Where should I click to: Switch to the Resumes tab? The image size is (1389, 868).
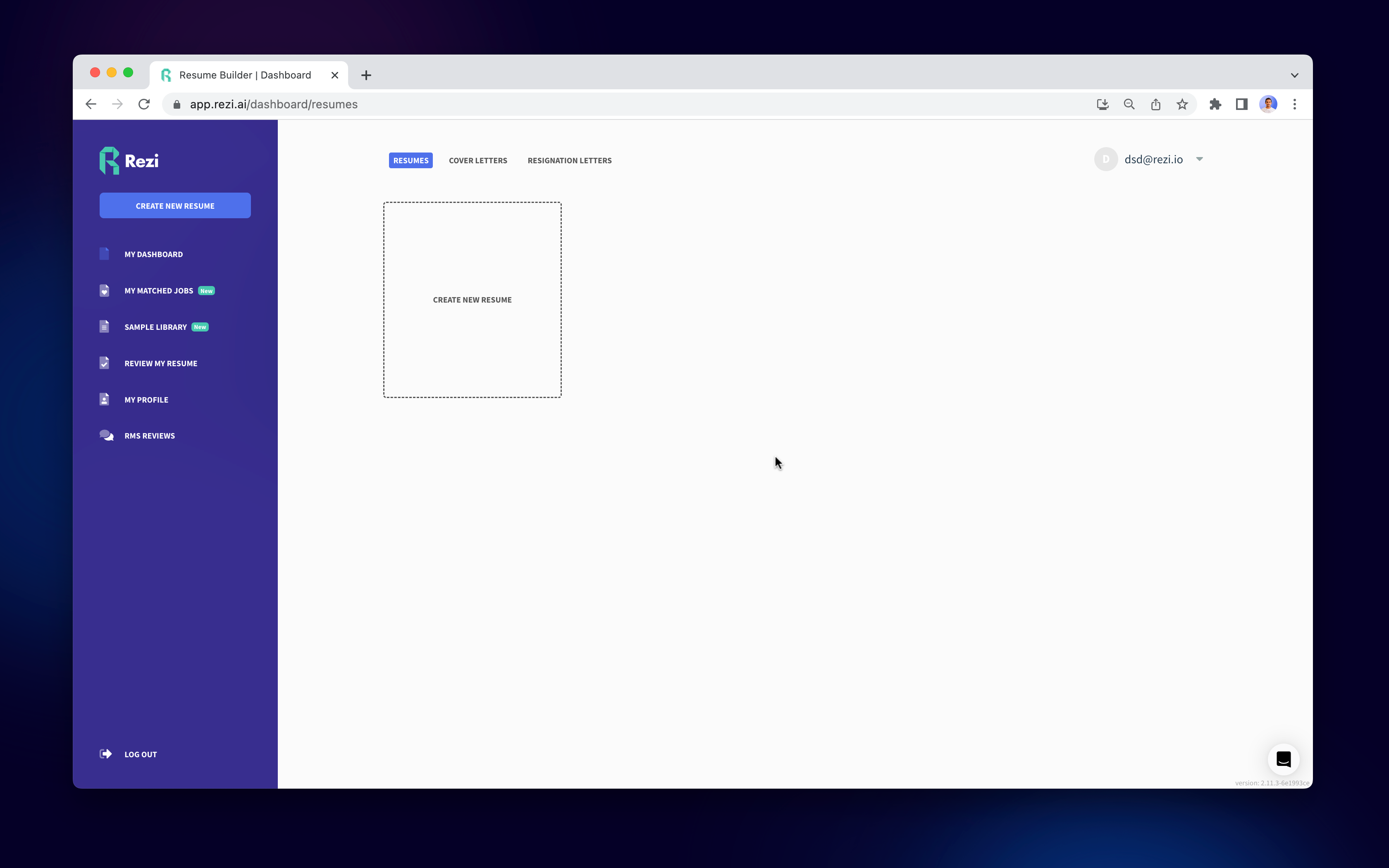click(411, 161)
